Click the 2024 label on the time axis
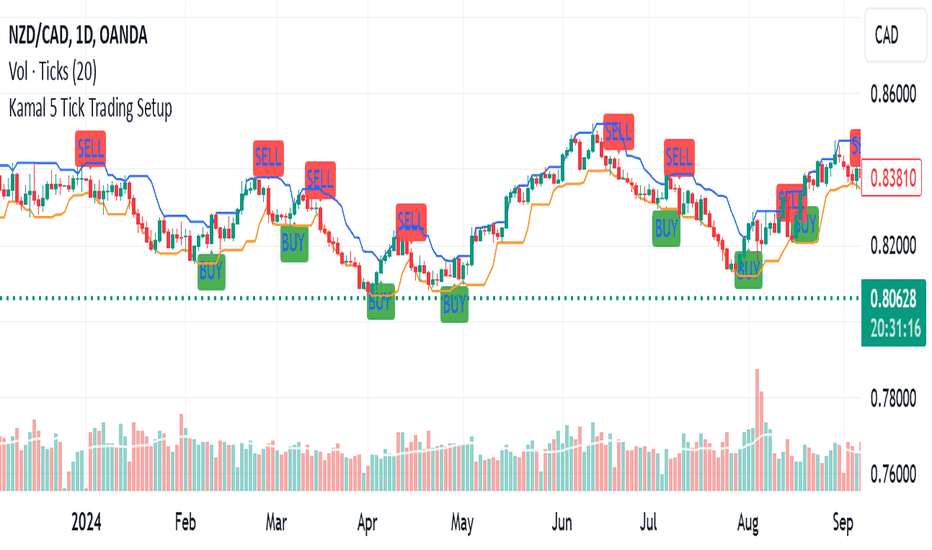The width and height of the screenshot is (932, 550). [86, 523]
